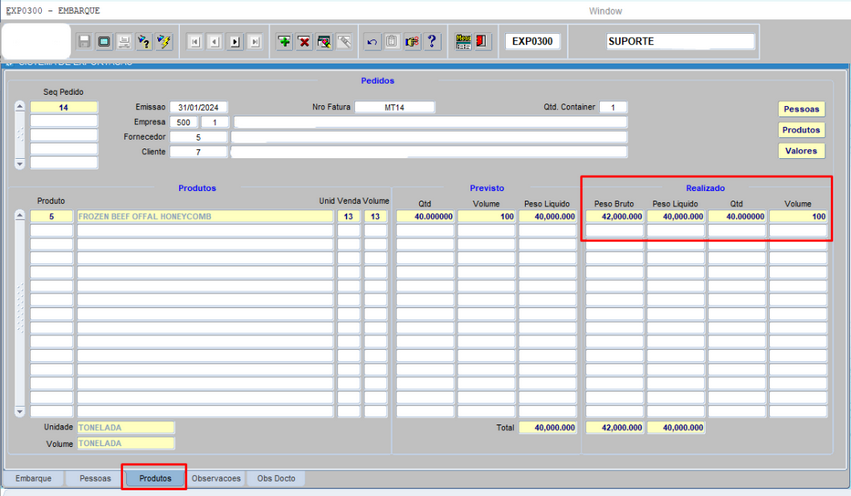Delete record with red X icon

[304, 42]
